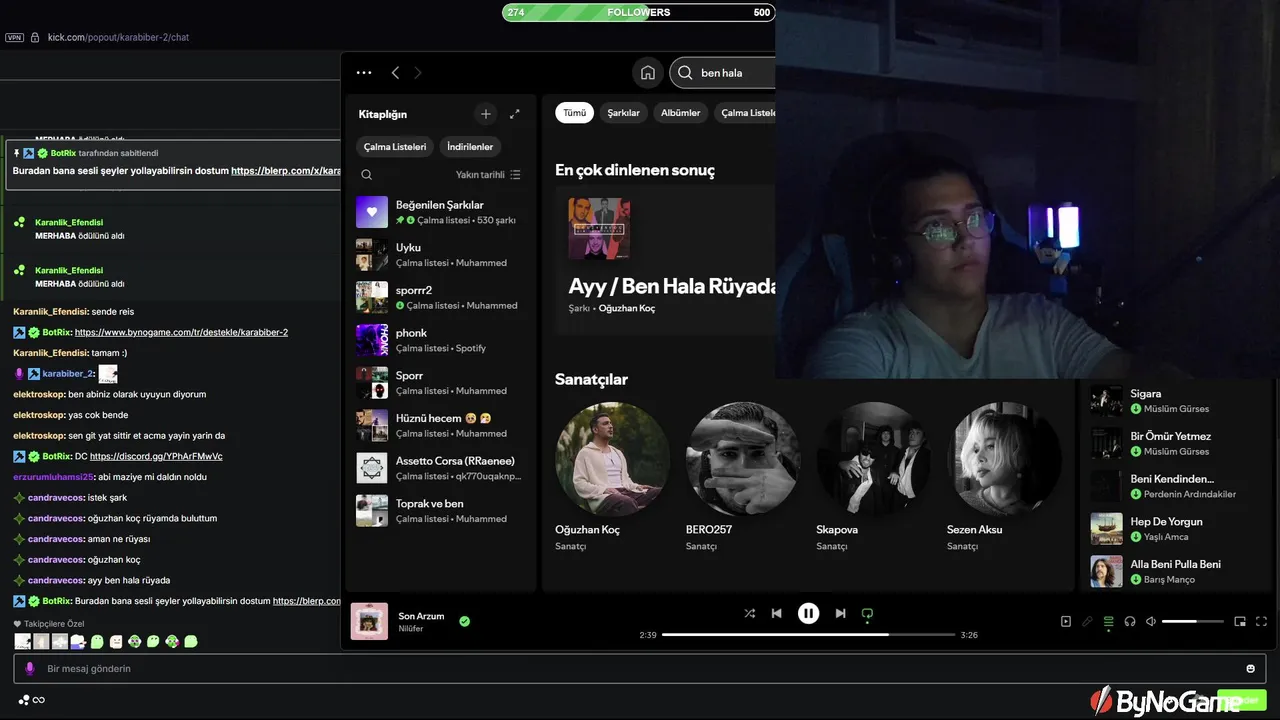Open the Beğenilen Şarkılar playlist
Viewport: 1280px width, 720px height.
(440, 212)
